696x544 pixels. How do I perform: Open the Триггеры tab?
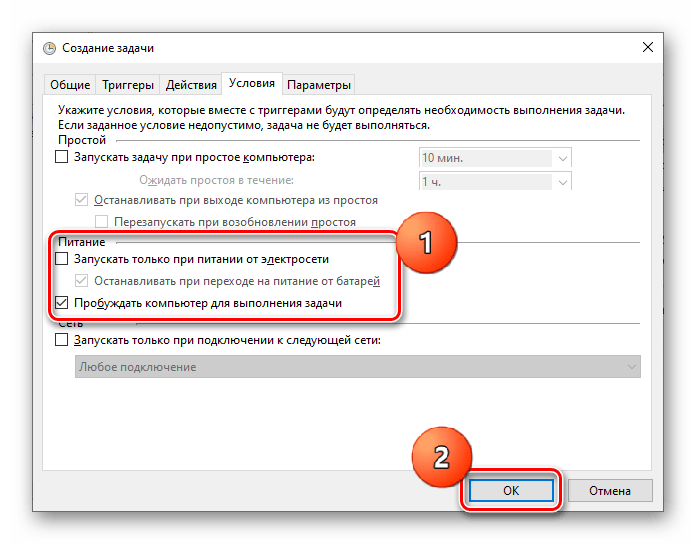click(128, 85)
